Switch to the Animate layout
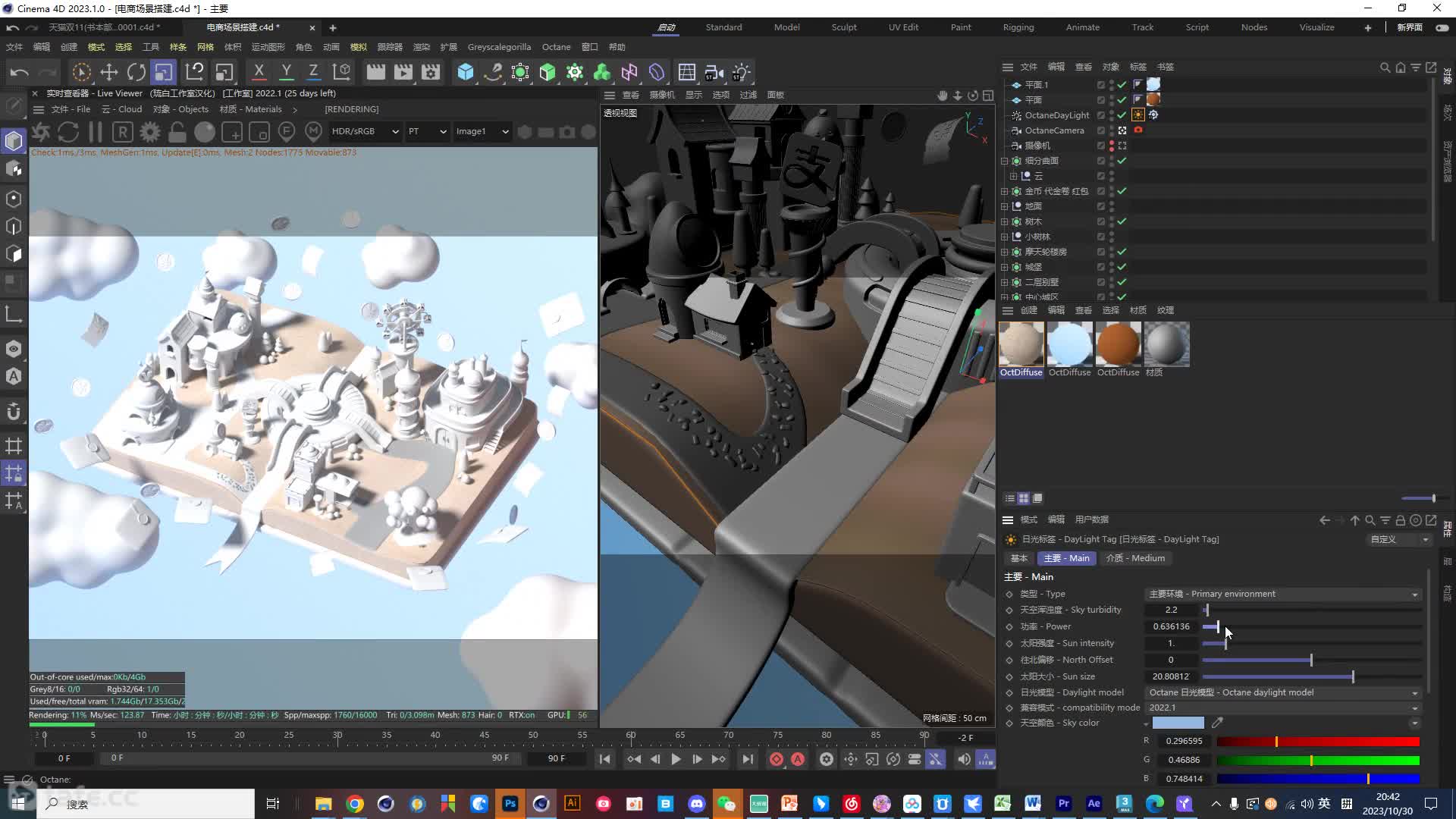The width and height of the screenshot is (1456, 819). pos(1083,27)
